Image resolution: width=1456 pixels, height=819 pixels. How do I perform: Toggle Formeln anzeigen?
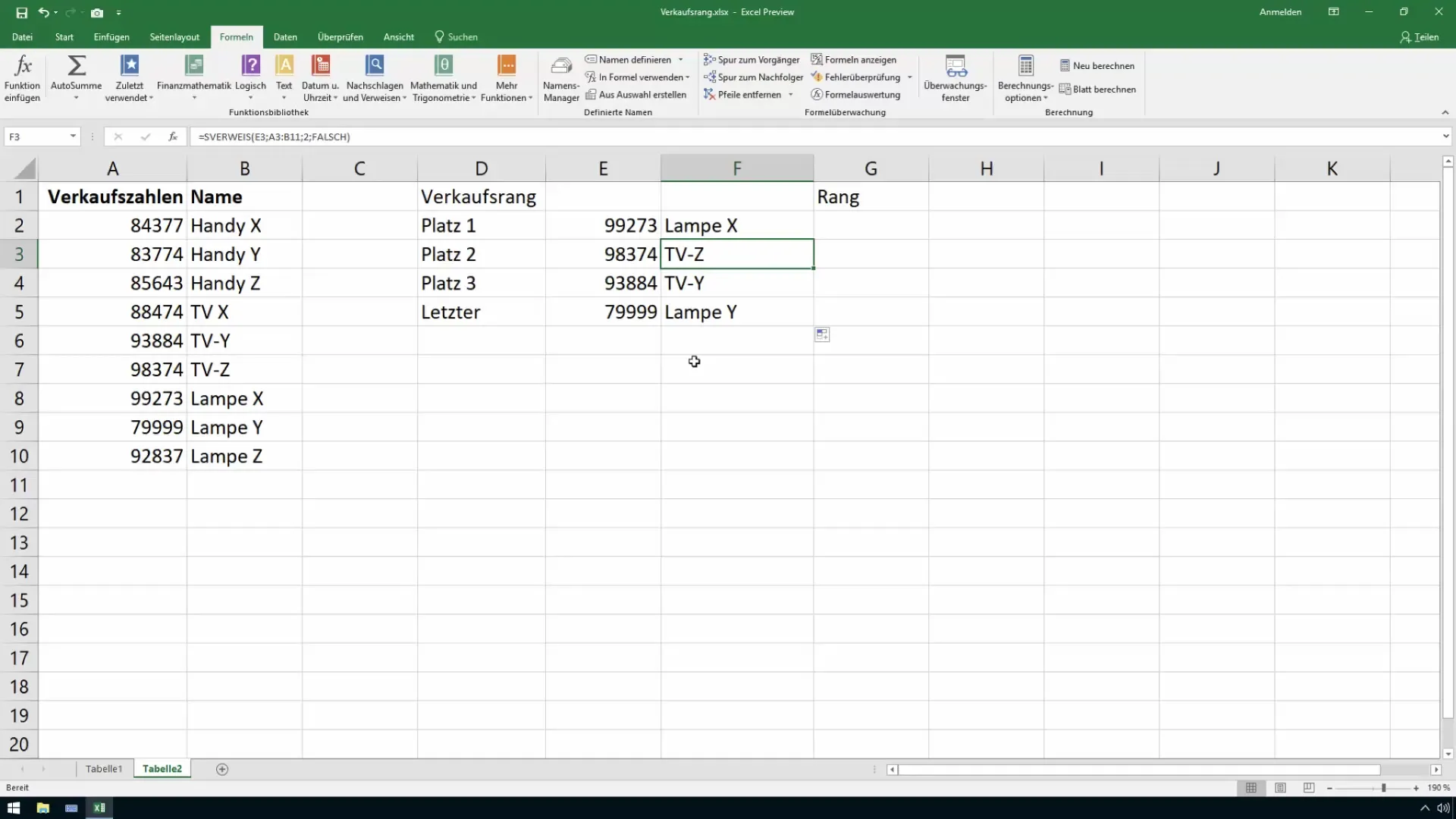[x=853, y=60]
